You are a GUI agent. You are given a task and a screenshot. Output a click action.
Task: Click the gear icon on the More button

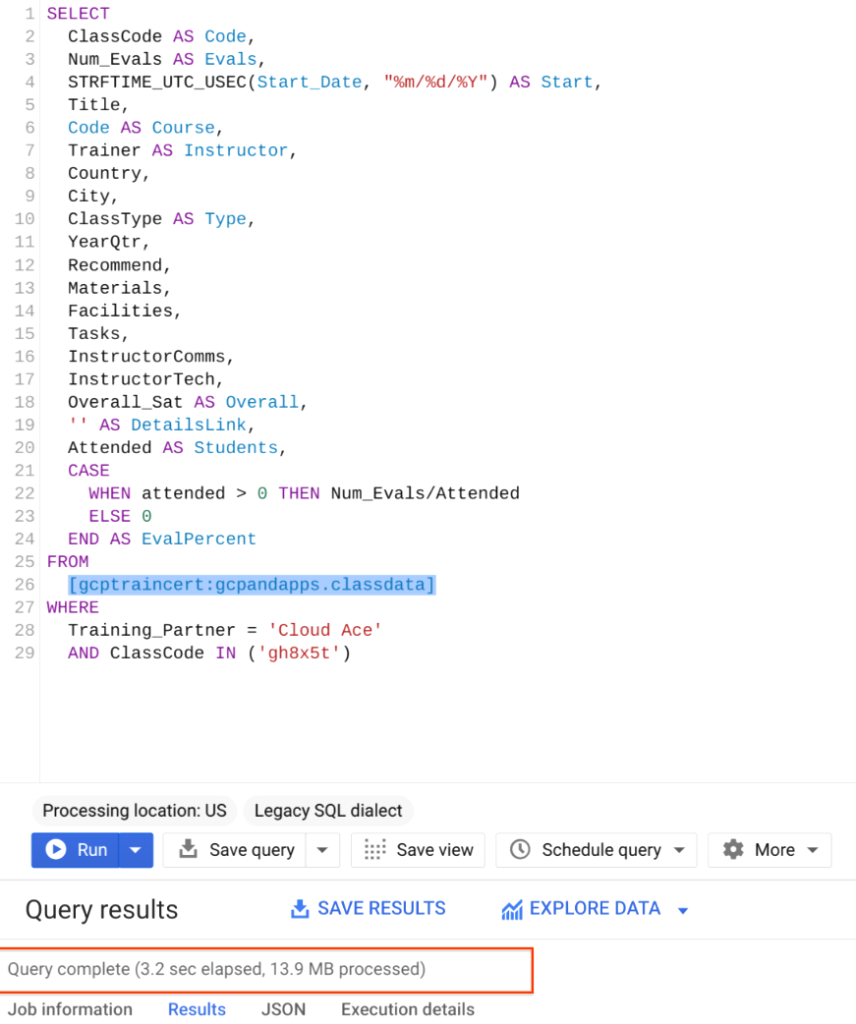733,850
